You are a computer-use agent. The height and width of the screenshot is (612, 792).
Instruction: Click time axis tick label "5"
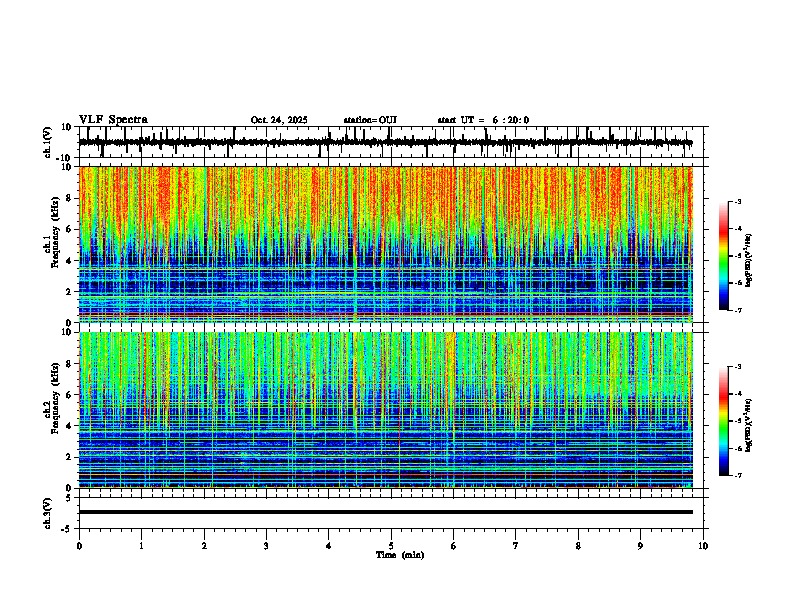(x=391, y=546)
